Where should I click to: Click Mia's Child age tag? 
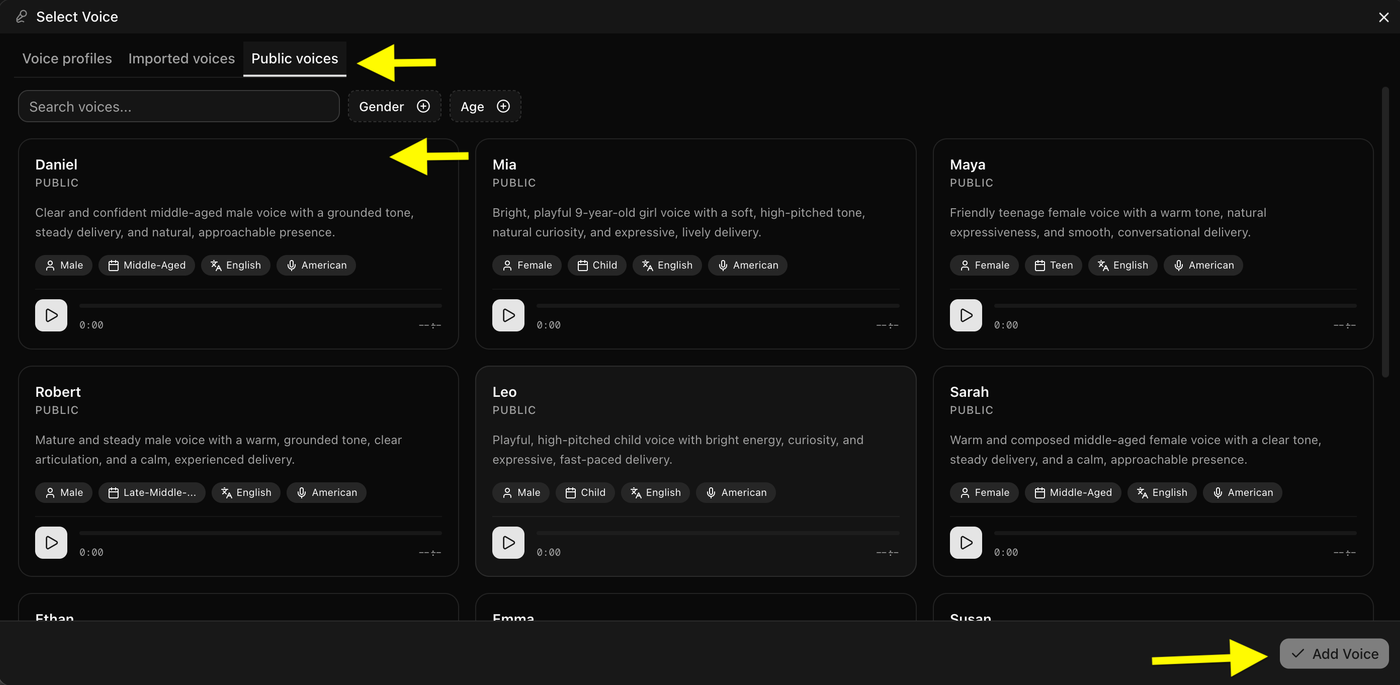[597, 265]
